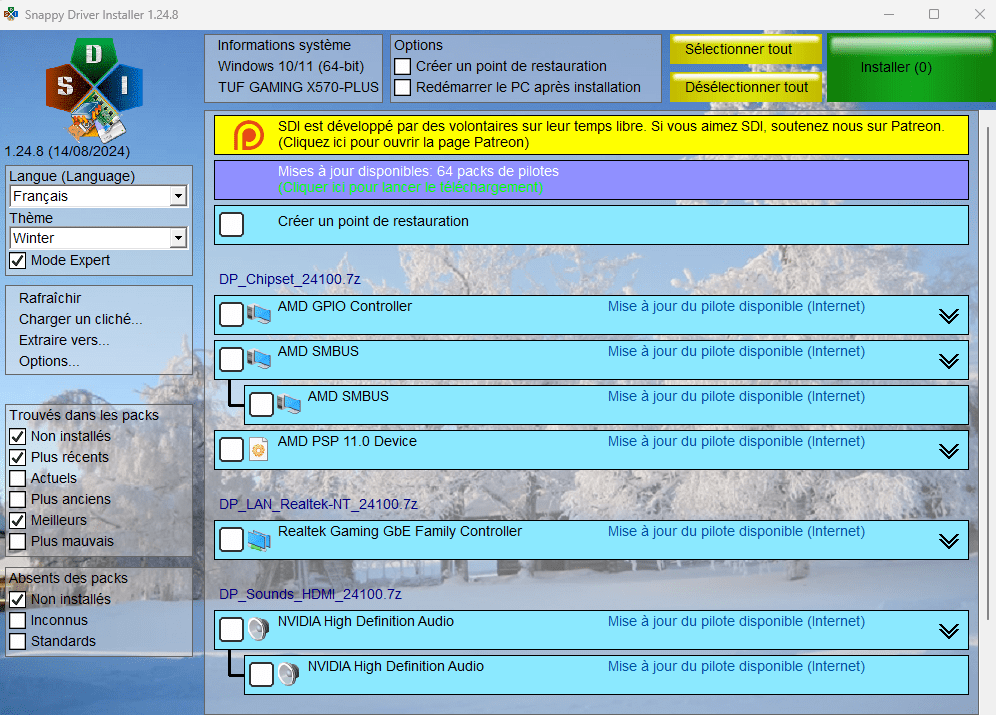Image resolution: width=996 pixels, height=715 pixels.
Task: Click the Patreon icon in yellow banner
Action: click(x=248, y=135)
